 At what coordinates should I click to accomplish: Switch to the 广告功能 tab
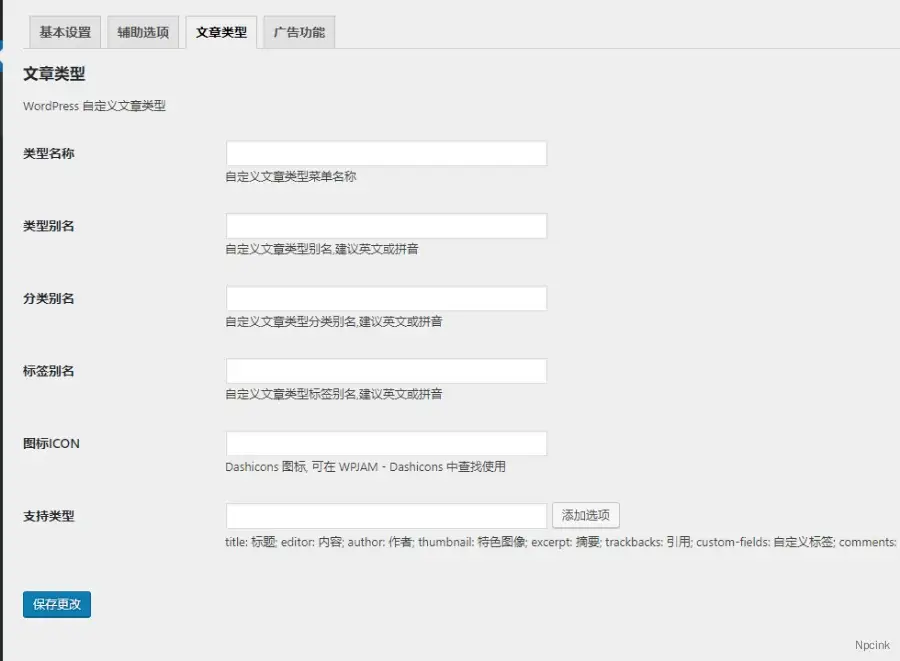tap(298, 32)
